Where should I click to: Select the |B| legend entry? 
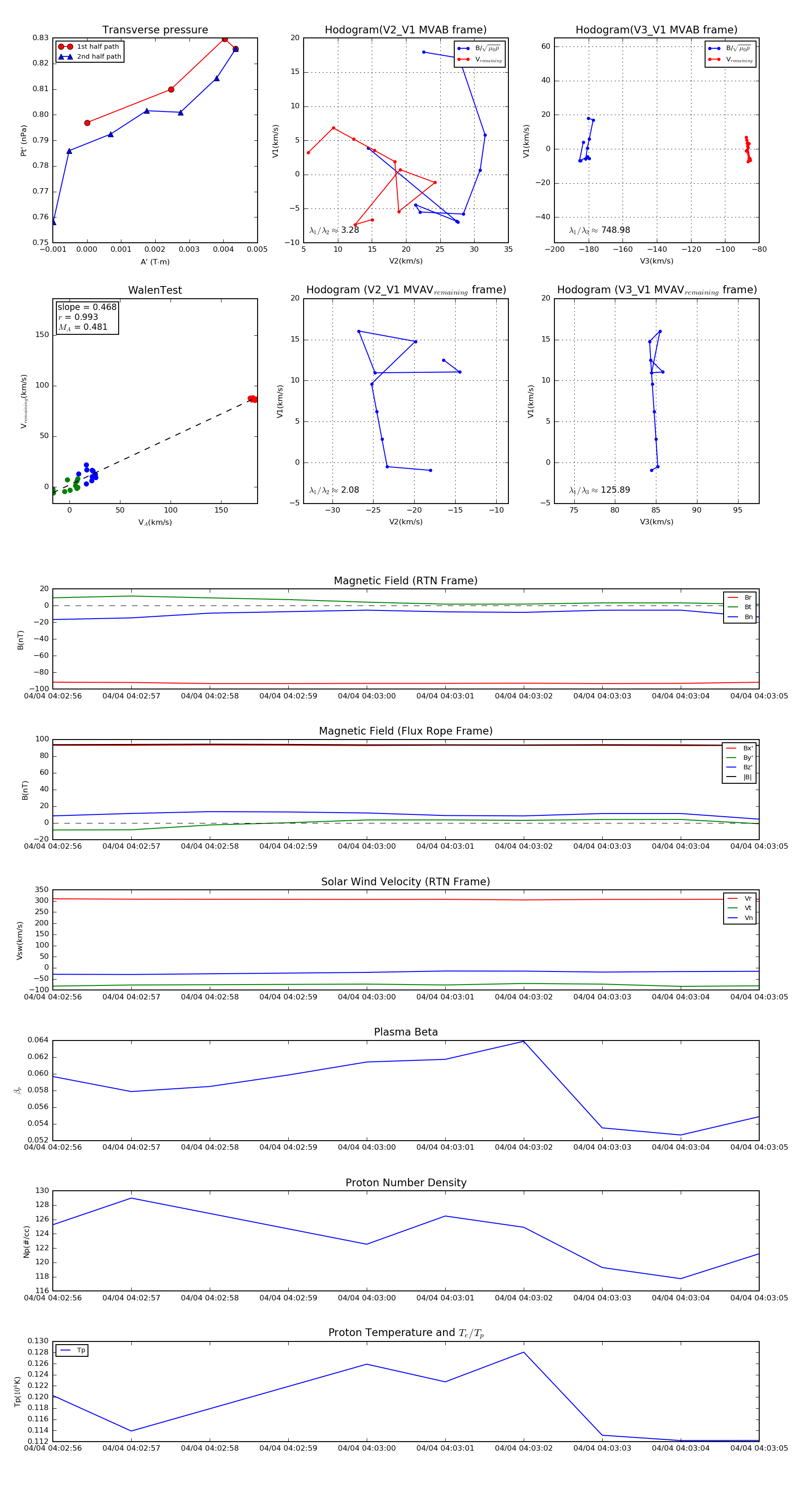point(739,777)
